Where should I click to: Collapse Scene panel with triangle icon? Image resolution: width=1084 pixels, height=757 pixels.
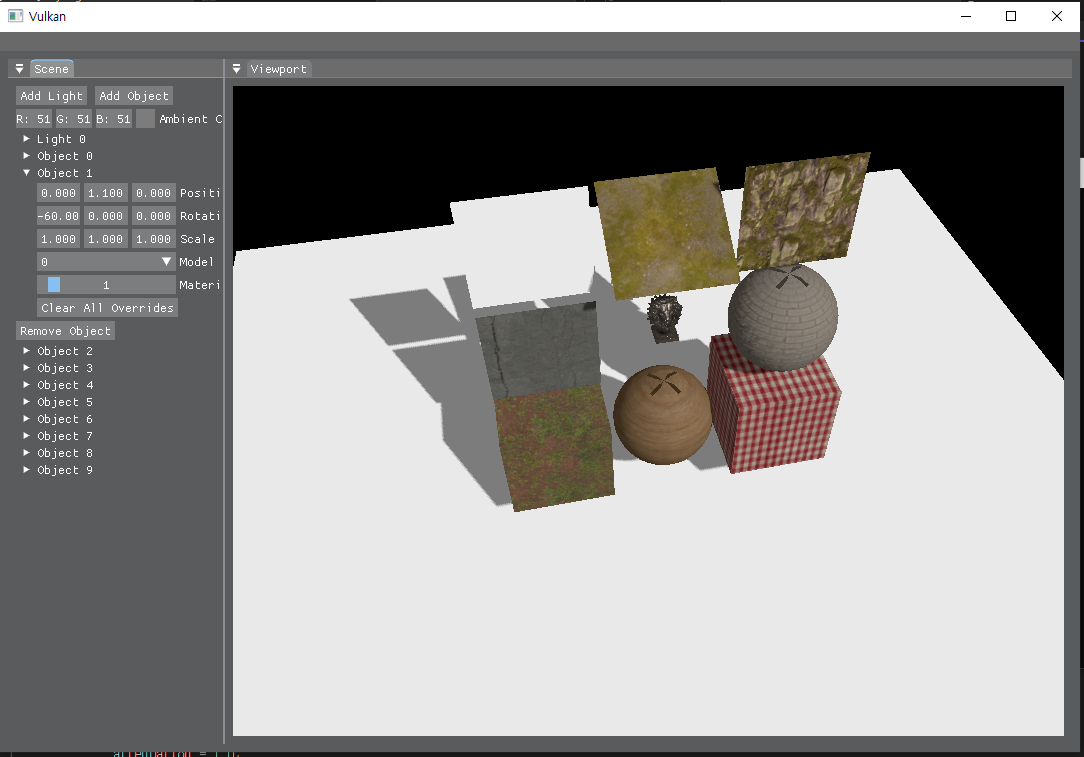pyautogui.click(x=19, y=69)
